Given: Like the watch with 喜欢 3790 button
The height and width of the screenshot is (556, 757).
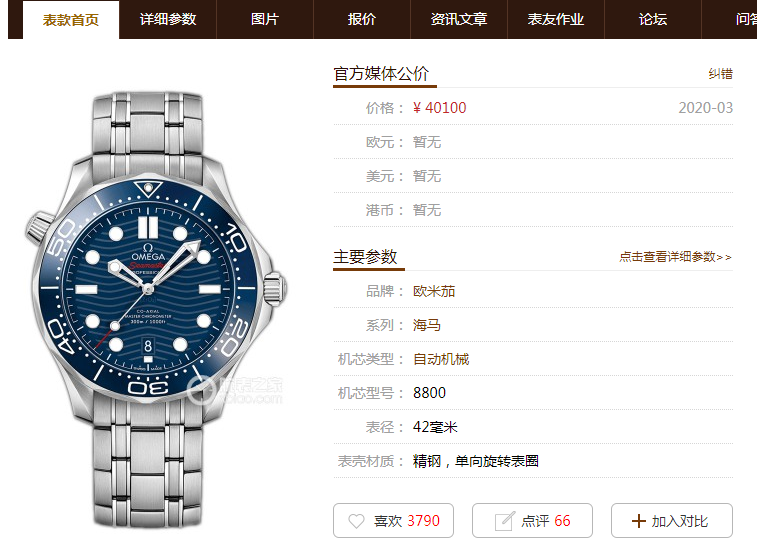Looking at the screenshot, I should 393,521.
